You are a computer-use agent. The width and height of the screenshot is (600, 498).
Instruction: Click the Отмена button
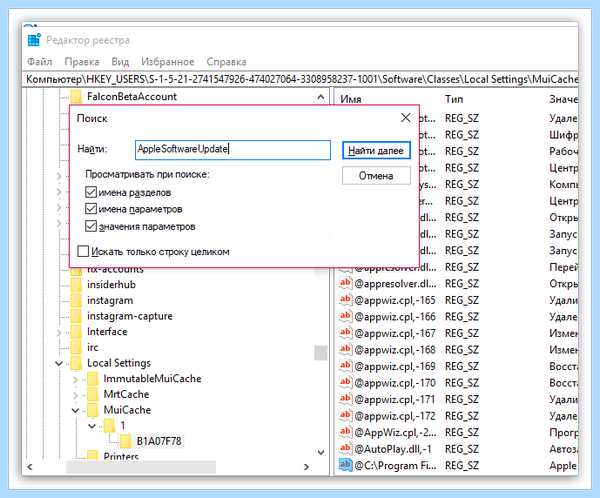(x=376, y=176)
